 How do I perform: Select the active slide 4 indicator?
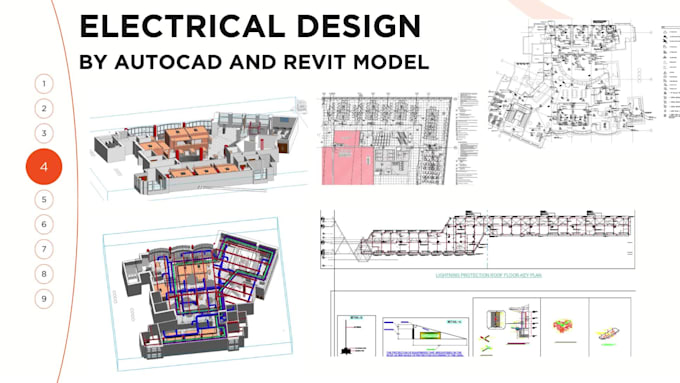(44, 167)
